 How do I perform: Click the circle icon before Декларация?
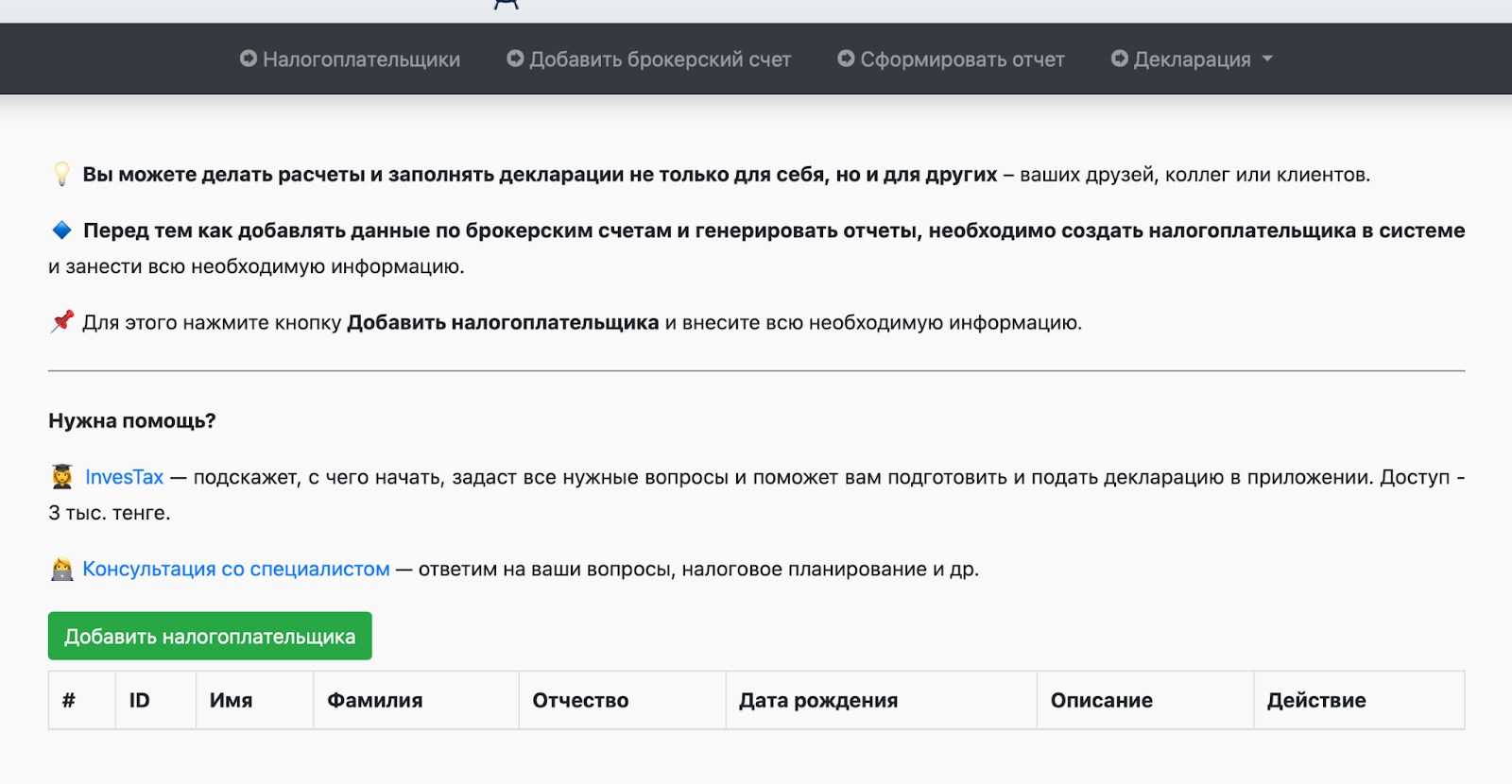pyautogui.click(x=1119, y=59)
